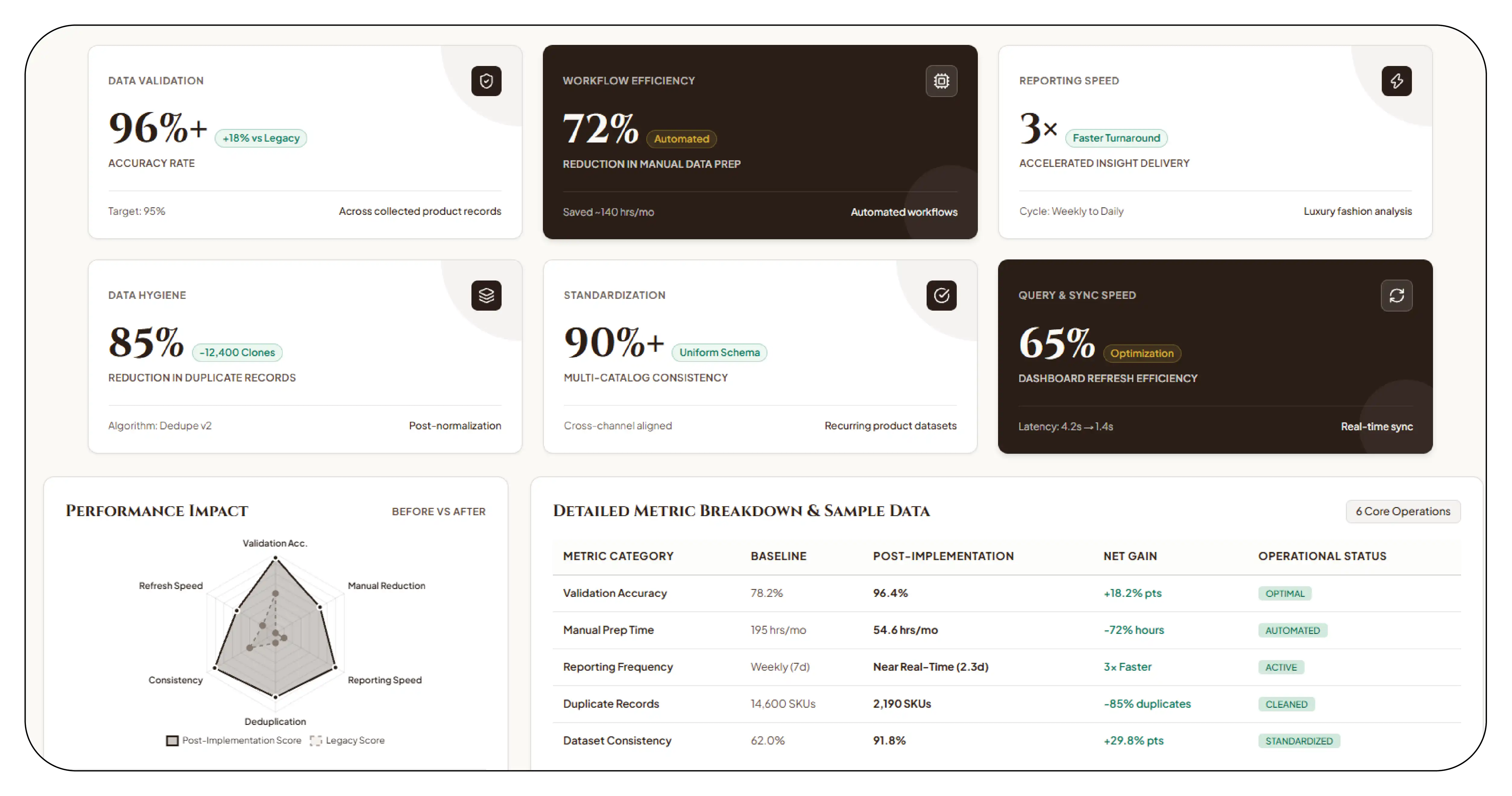
Task: Click the checkmark circle icon on Standardization card
Action: tap(941, 295)
